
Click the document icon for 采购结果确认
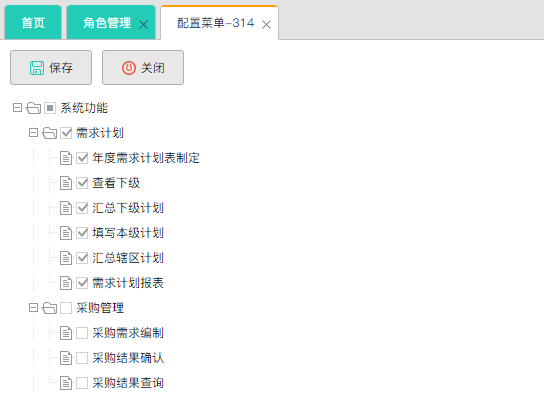tap(66, 358)
